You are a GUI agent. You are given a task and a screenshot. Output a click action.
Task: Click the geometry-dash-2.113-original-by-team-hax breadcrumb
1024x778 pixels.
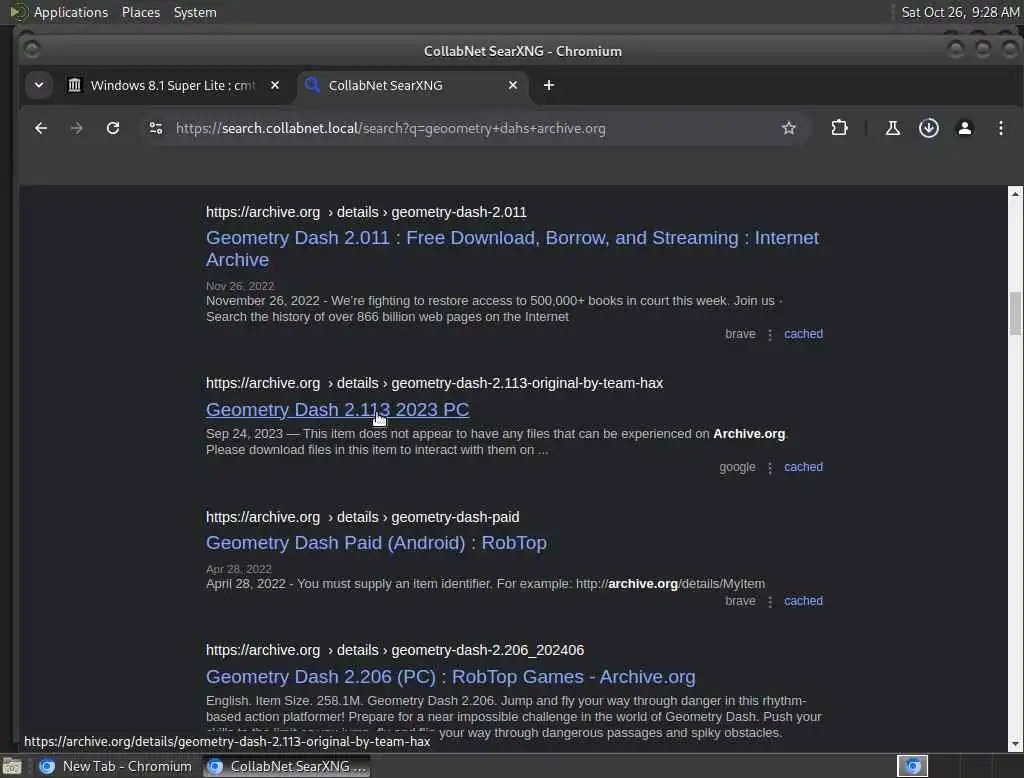[x=434, y=383]
